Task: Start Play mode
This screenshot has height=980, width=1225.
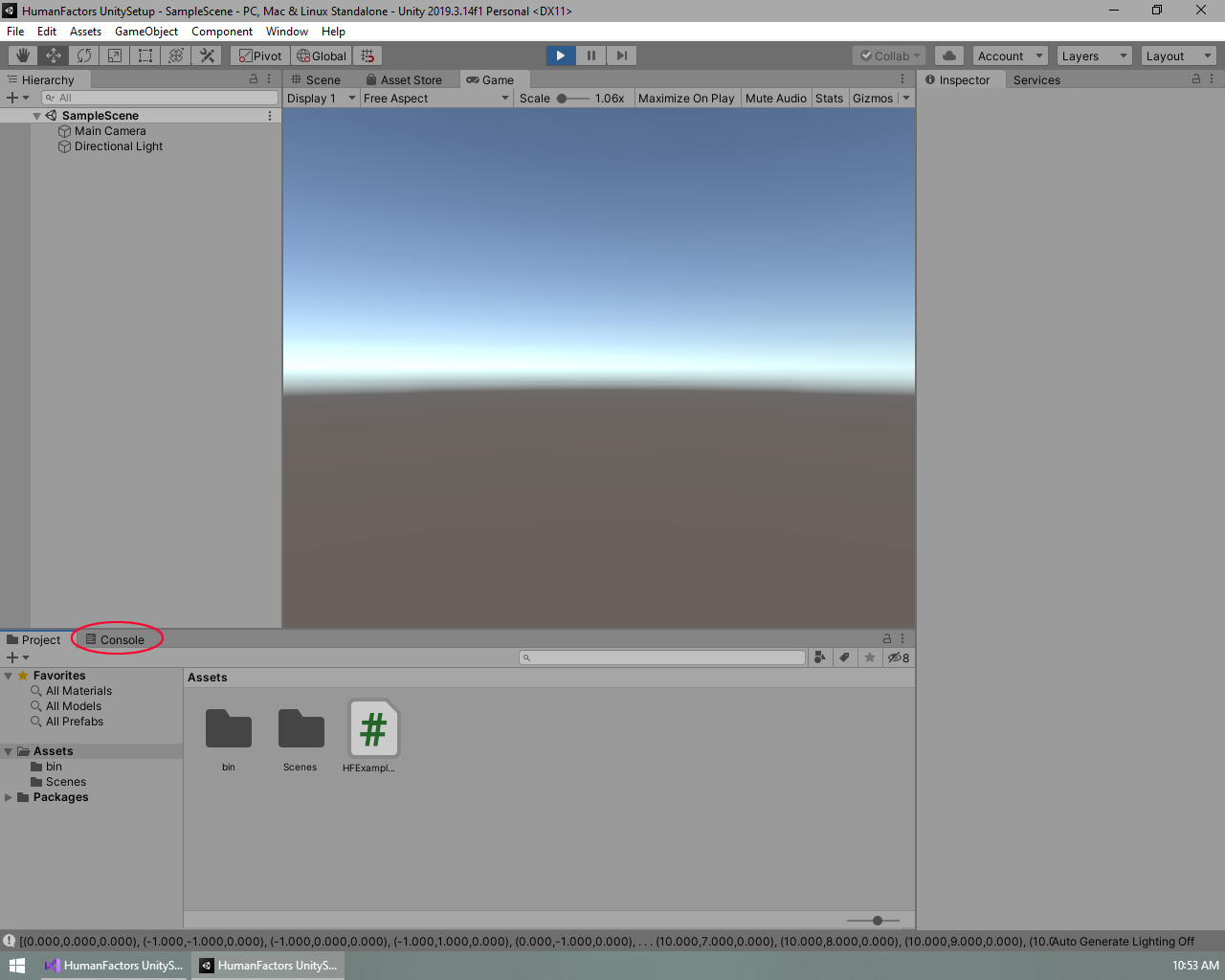Action: tap(561, 56)
